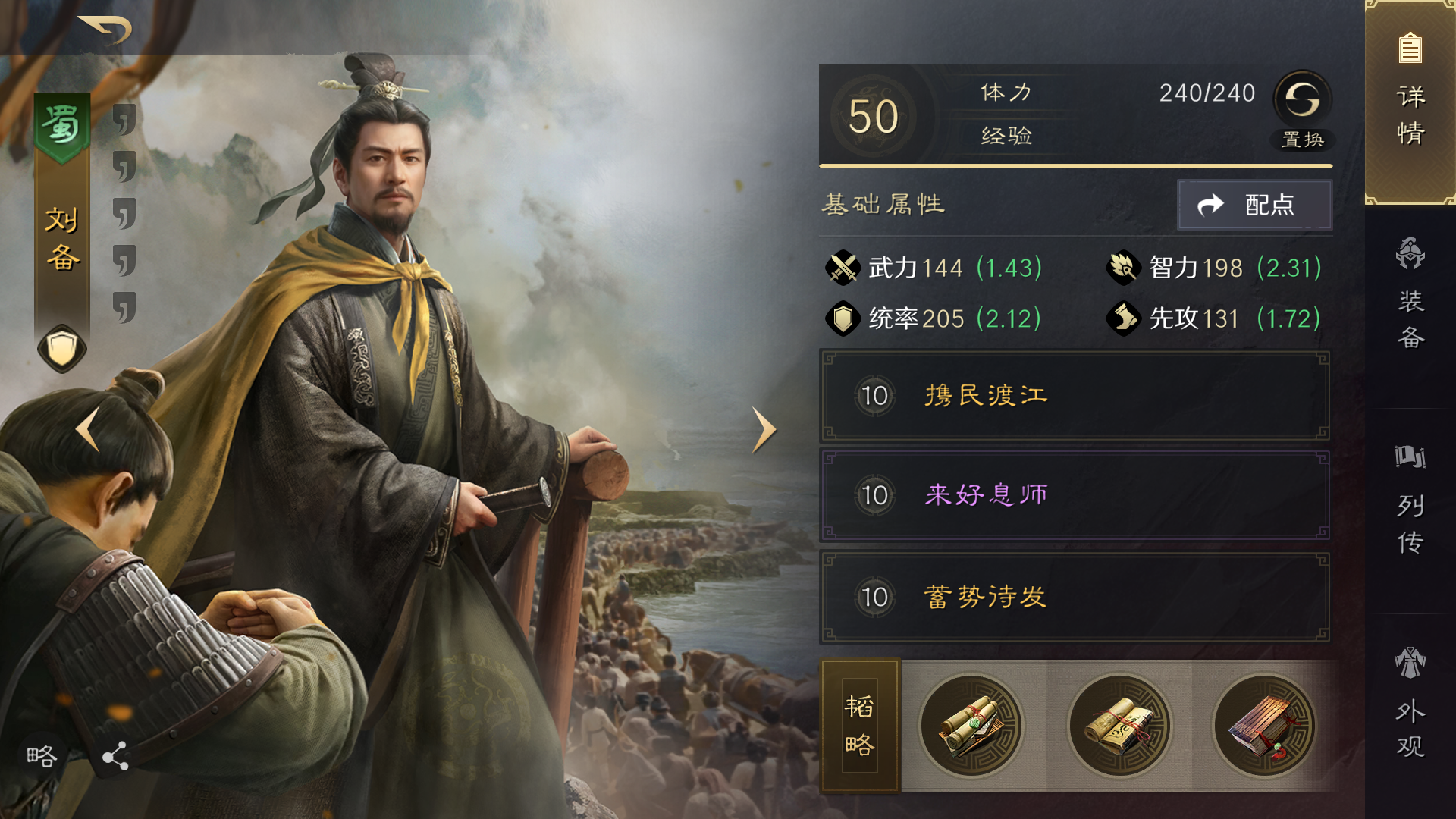Open skill 携民渡江
The width and height of the screenshot is (1456, 819).
tap(1075, 396)
